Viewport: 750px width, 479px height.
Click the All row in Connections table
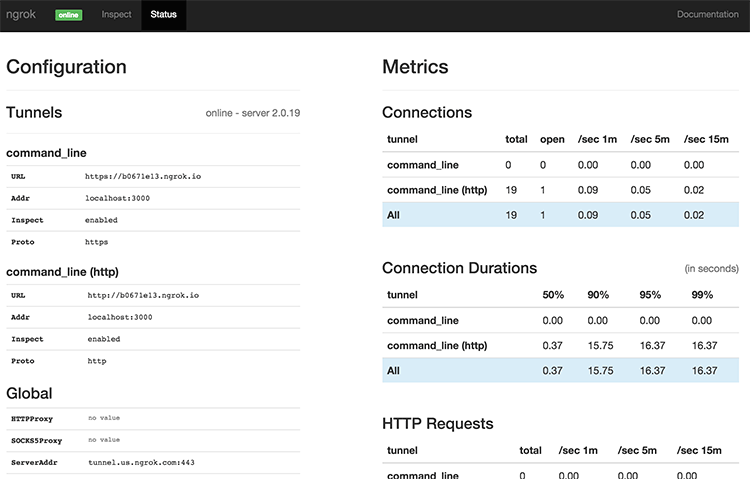pyautogui.click(x=561, y=215)
